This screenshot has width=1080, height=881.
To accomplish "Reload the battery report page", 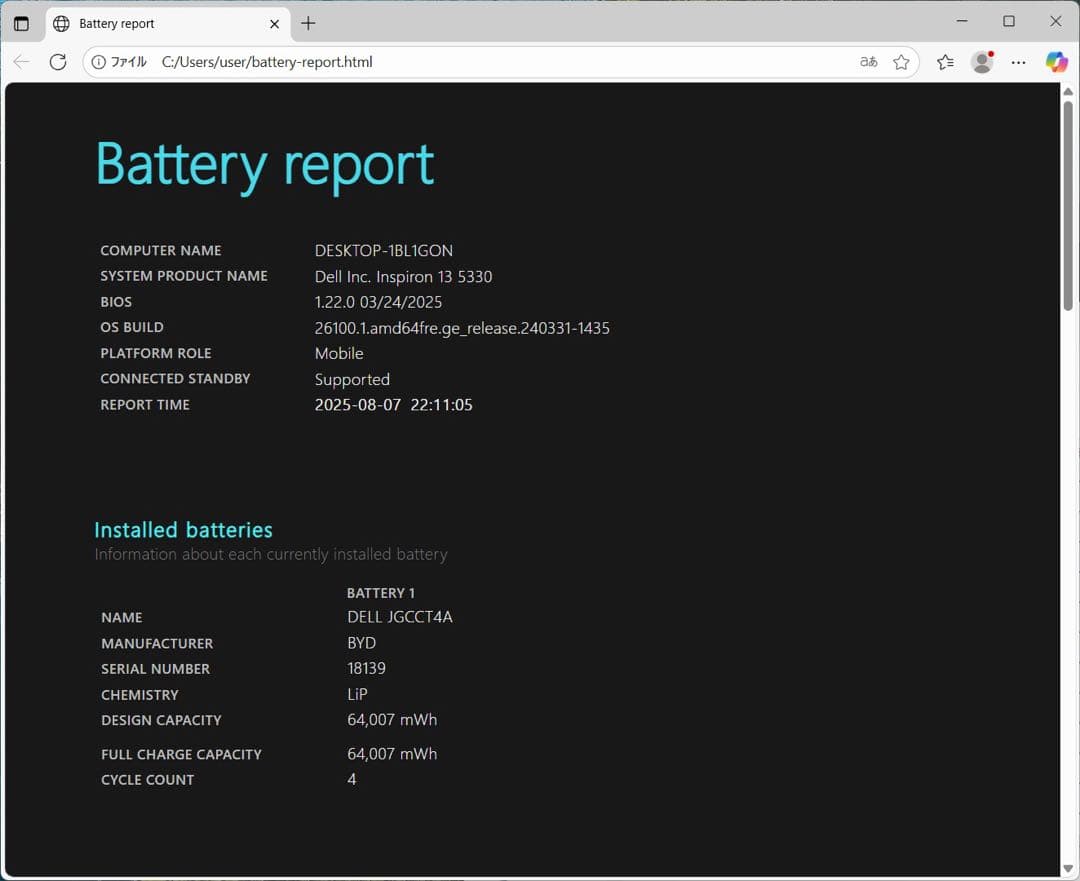I will (x=58, y=61).
